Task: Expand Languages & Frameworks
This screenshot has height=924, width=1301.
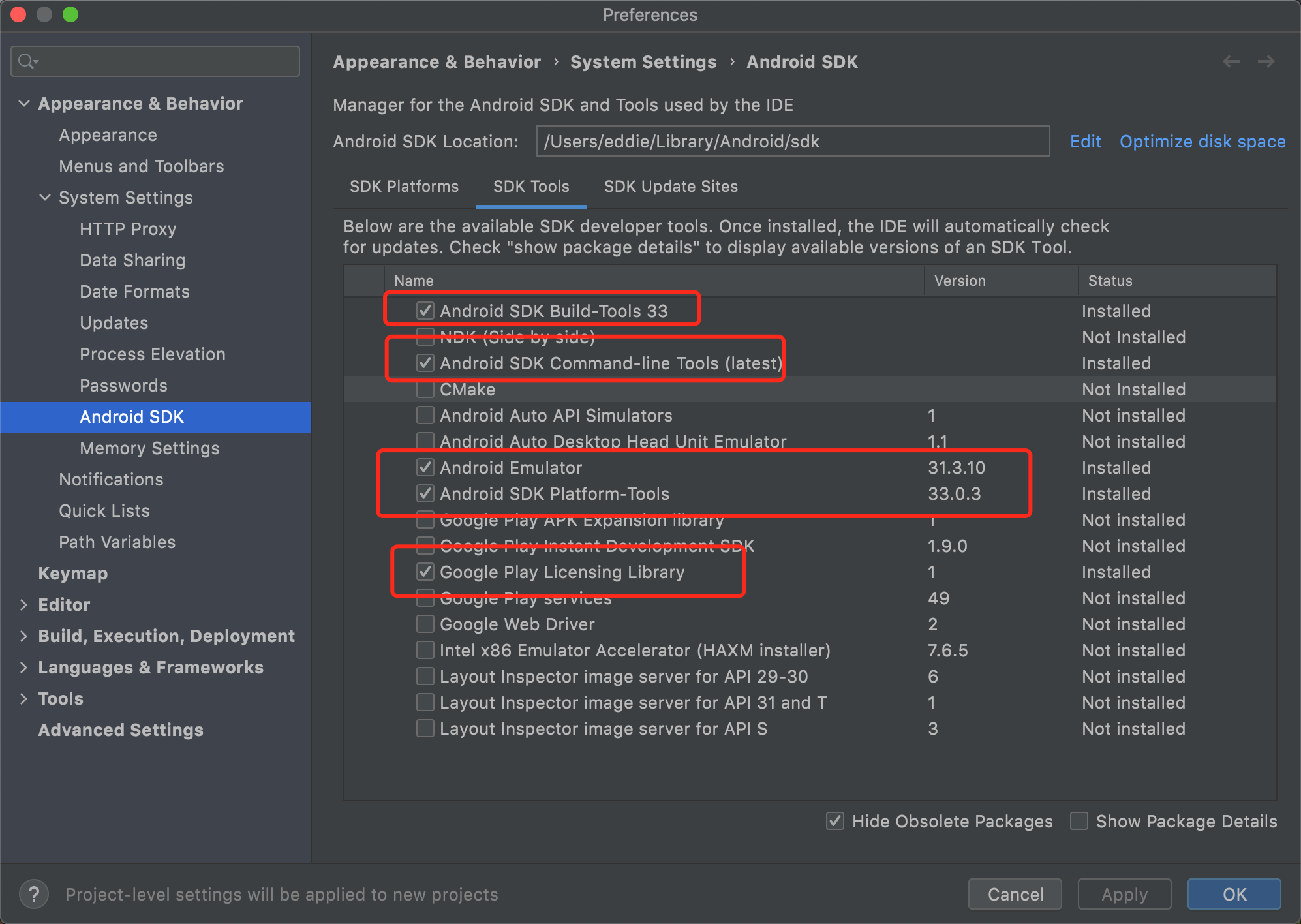Action: click(x=24, y=667)
